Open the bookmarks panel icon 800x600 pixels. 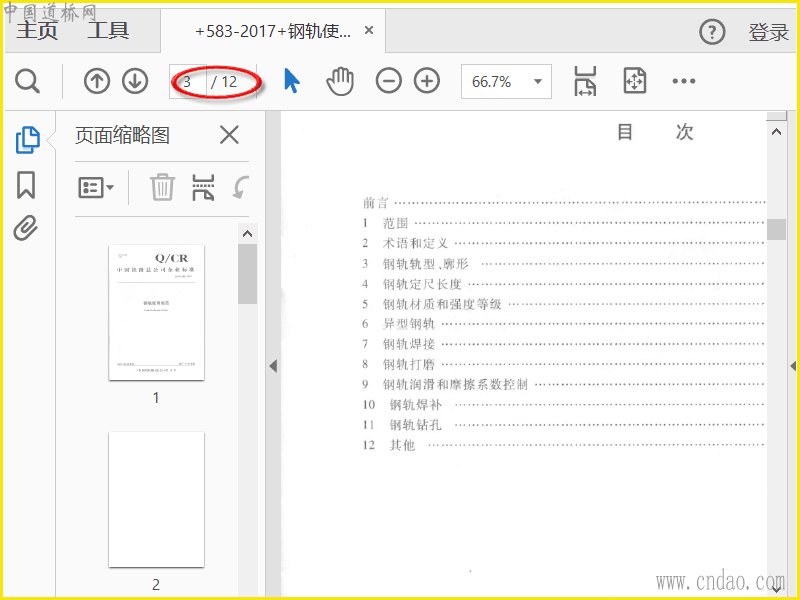pos(26,185)
